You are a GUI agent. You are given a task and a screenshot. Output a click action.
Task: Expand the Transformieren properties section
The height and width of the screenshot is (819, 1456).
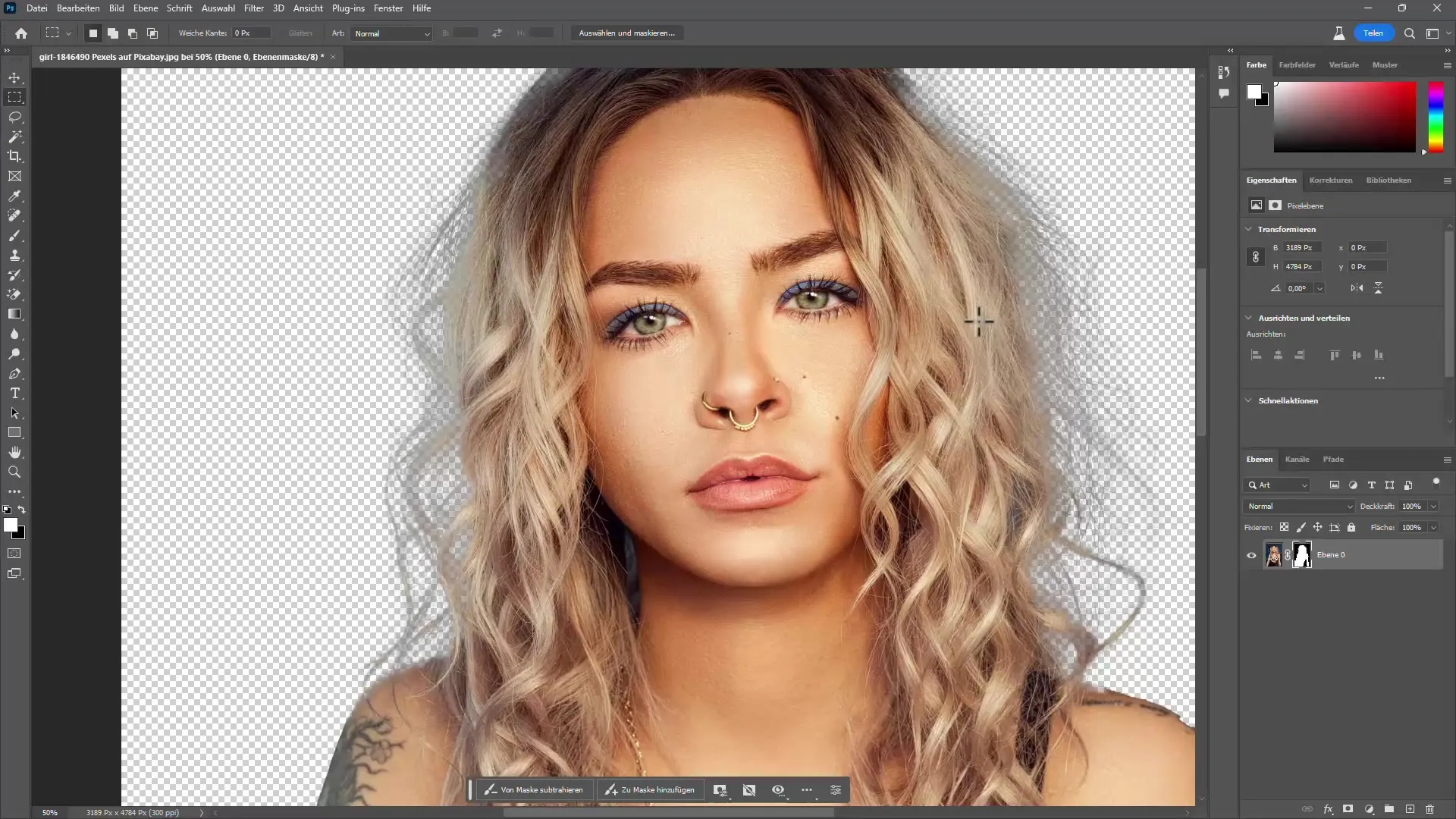[x=1251, y=229]
